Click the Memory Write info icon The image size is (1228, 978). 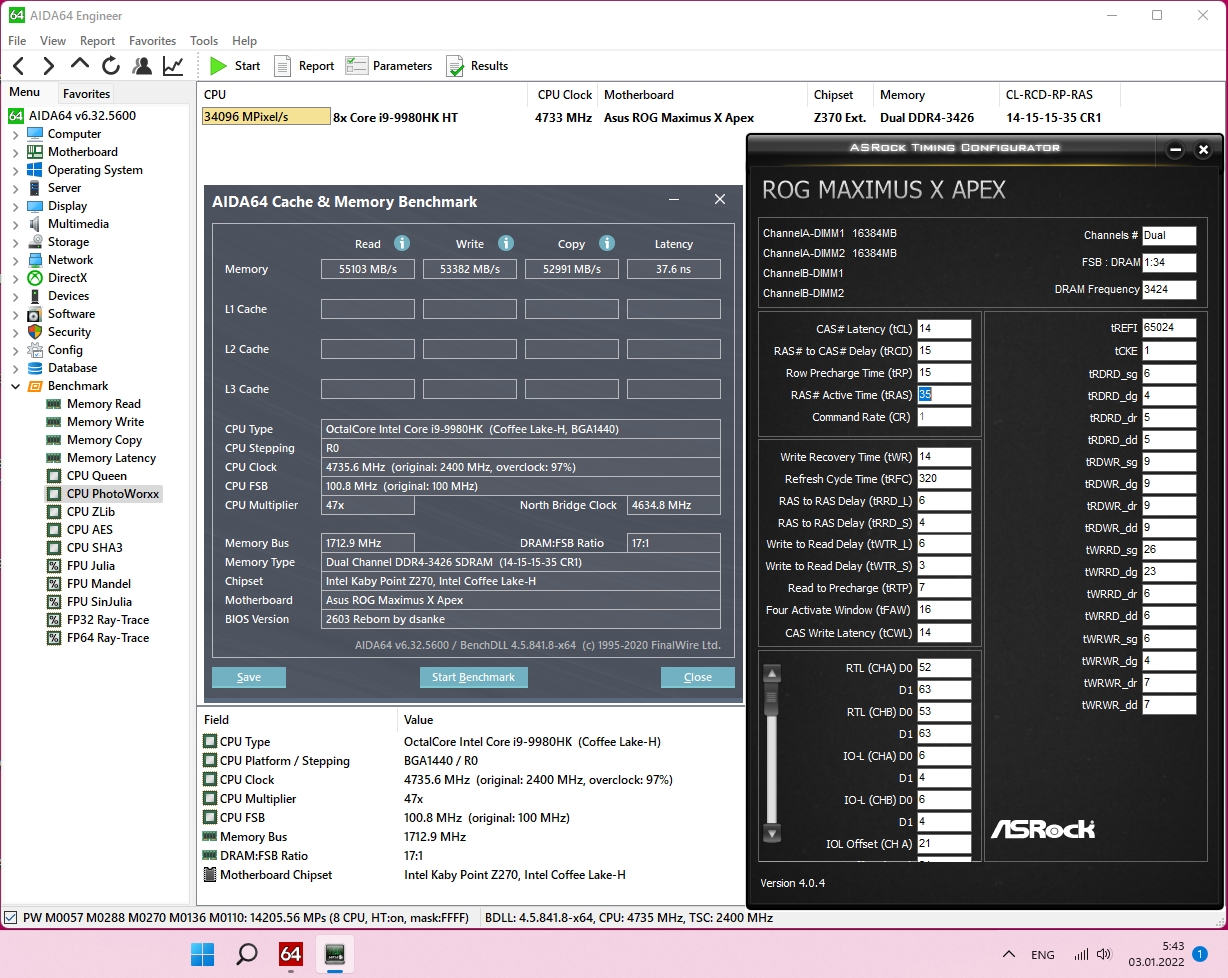pyautogui.click(x=506, y=243)
